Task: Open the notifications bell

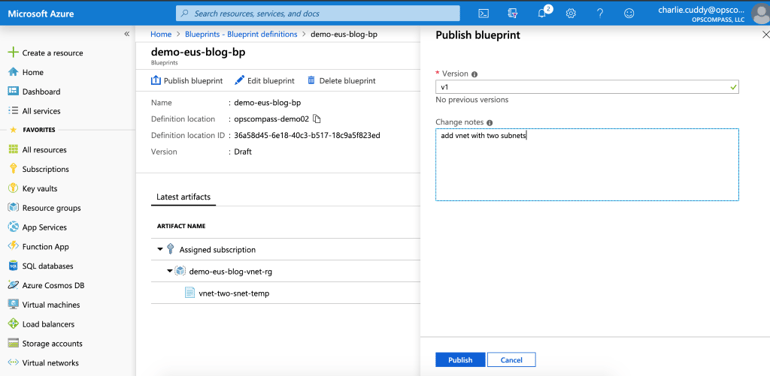Action: pyautogui.click(x=543, y=13)
